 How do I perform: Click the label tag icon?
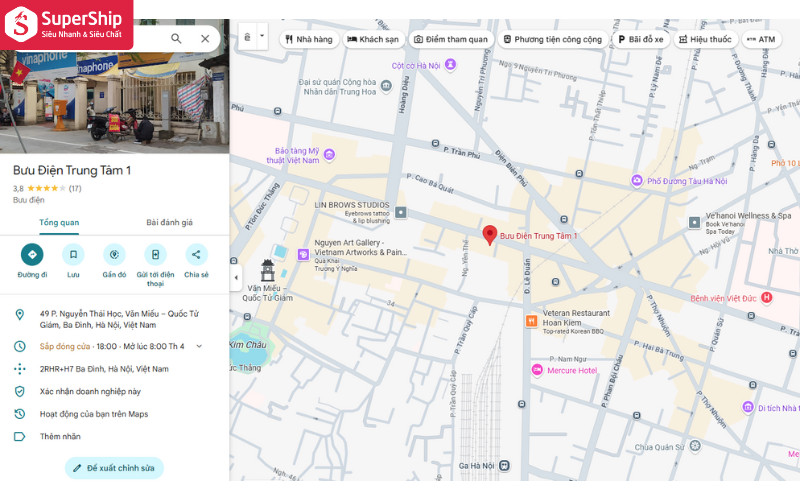pos(19,436)
